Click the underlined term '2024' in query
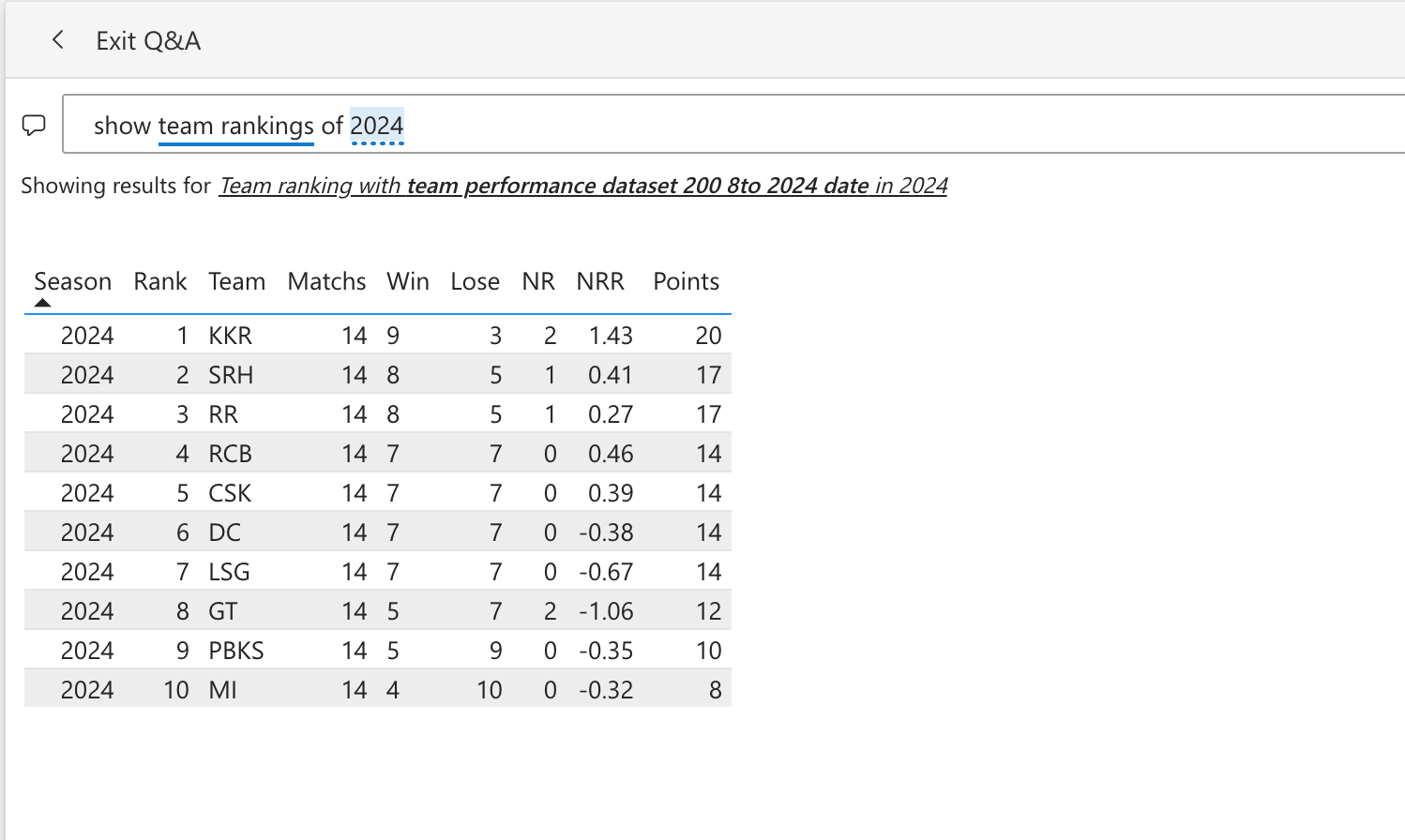Image resolution: width=1405 pixels, height=840 pixels. click(377, 126)
